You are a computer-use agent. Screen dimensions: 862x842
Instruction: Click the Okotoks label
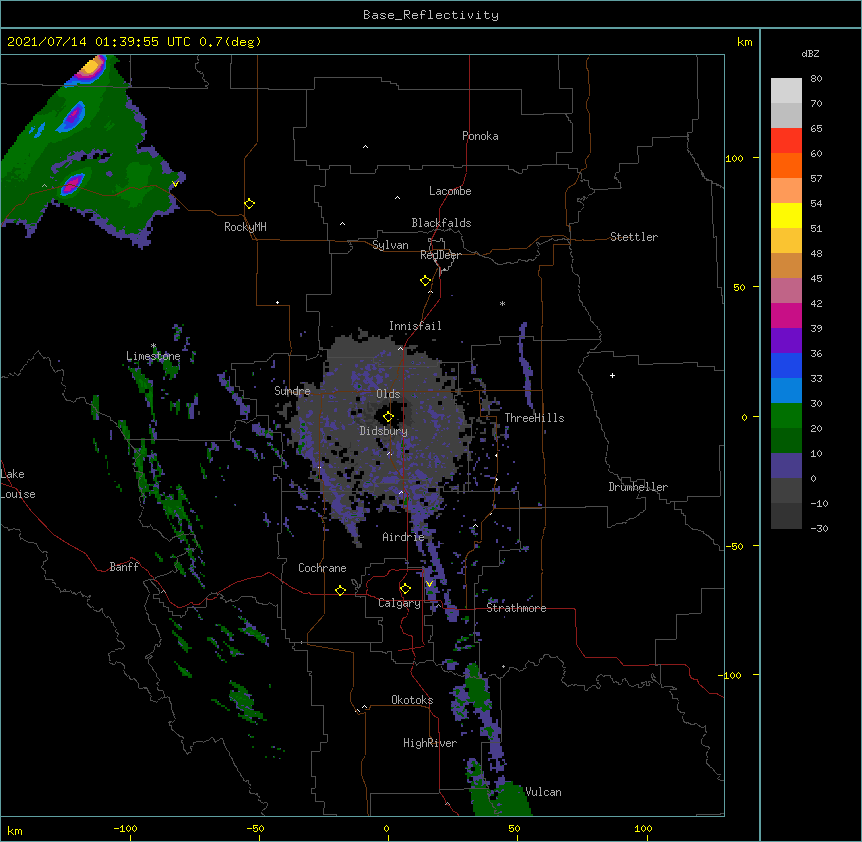pyautogui.click(x=412, y=700)
